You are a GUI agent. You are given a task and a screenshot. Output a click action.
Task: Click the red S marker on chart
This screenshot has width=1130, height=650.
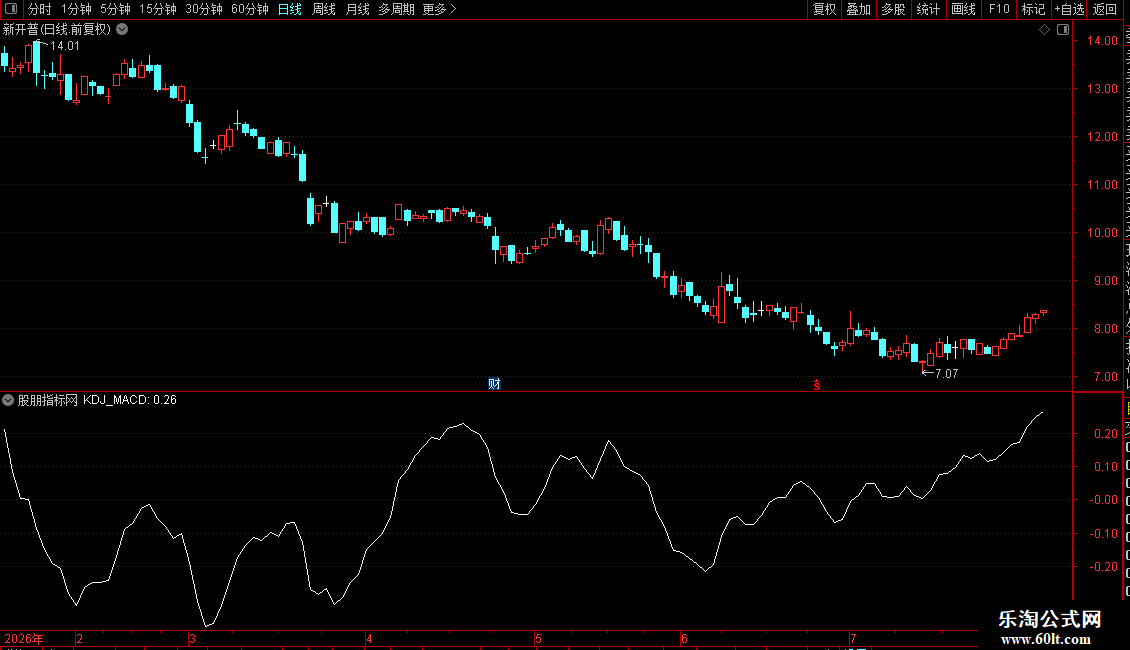[817, 385]
